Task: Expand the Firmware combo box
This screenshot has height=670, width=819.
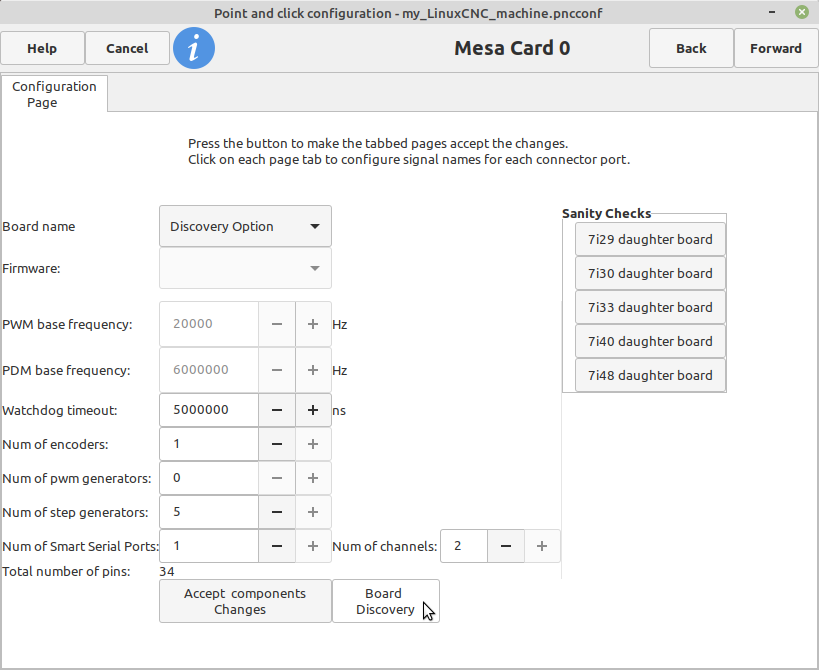Action: (245, 268)
